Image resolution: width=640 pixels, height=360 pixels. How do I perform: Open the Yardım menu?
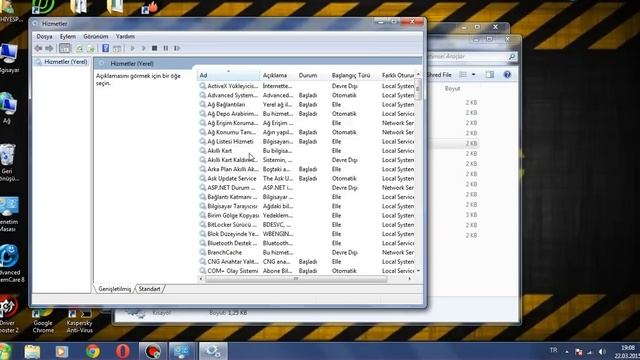point(125,36)
